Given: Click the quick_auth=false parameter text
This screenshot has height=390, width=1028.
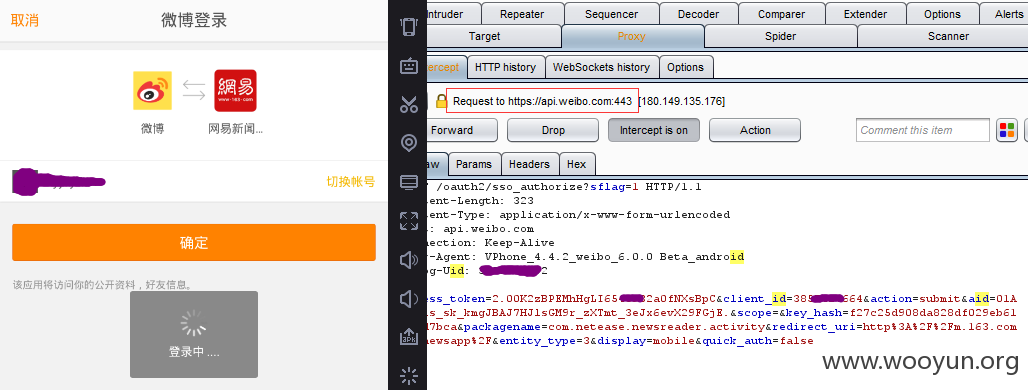Looking at the screenshot, I should coord(758,341).
